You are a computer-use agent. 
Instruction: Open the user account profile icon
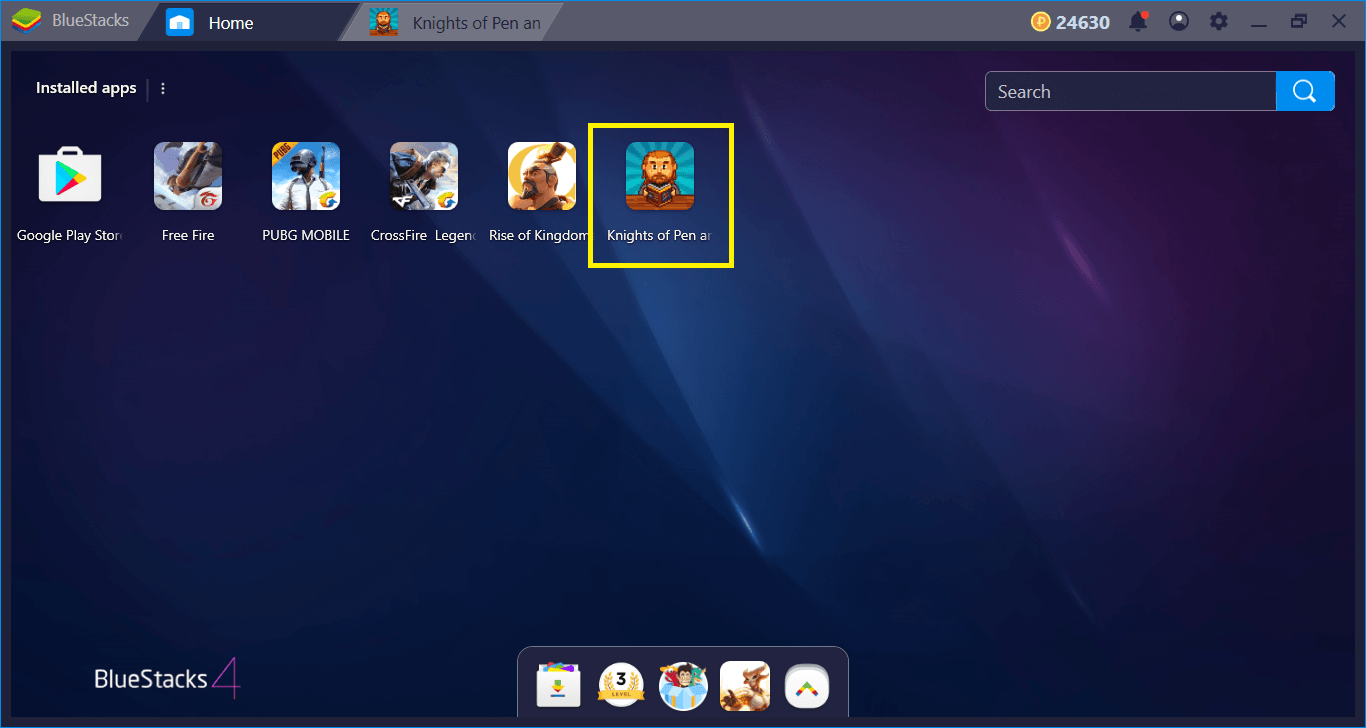click(x=1179, y=21)
